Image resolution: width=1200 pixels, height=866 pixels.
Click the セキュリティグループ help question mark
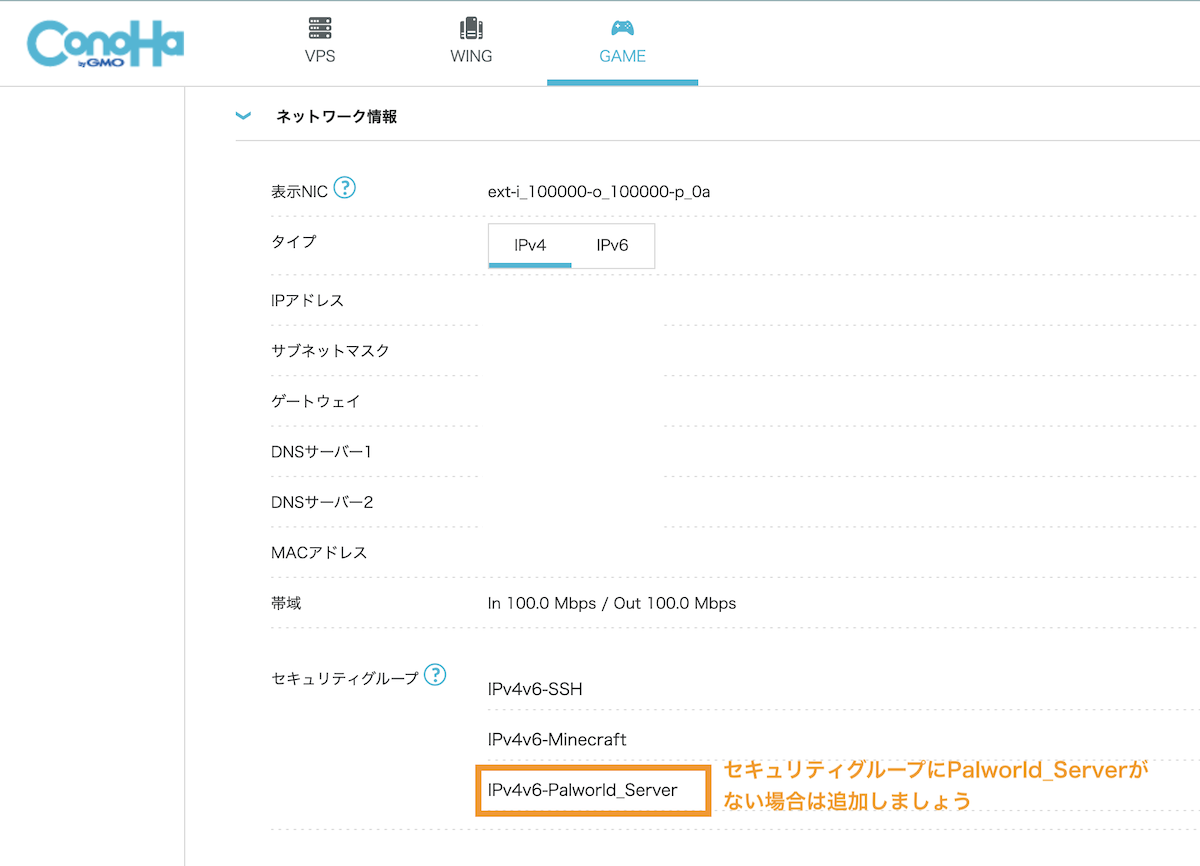(x=434, y=676)
